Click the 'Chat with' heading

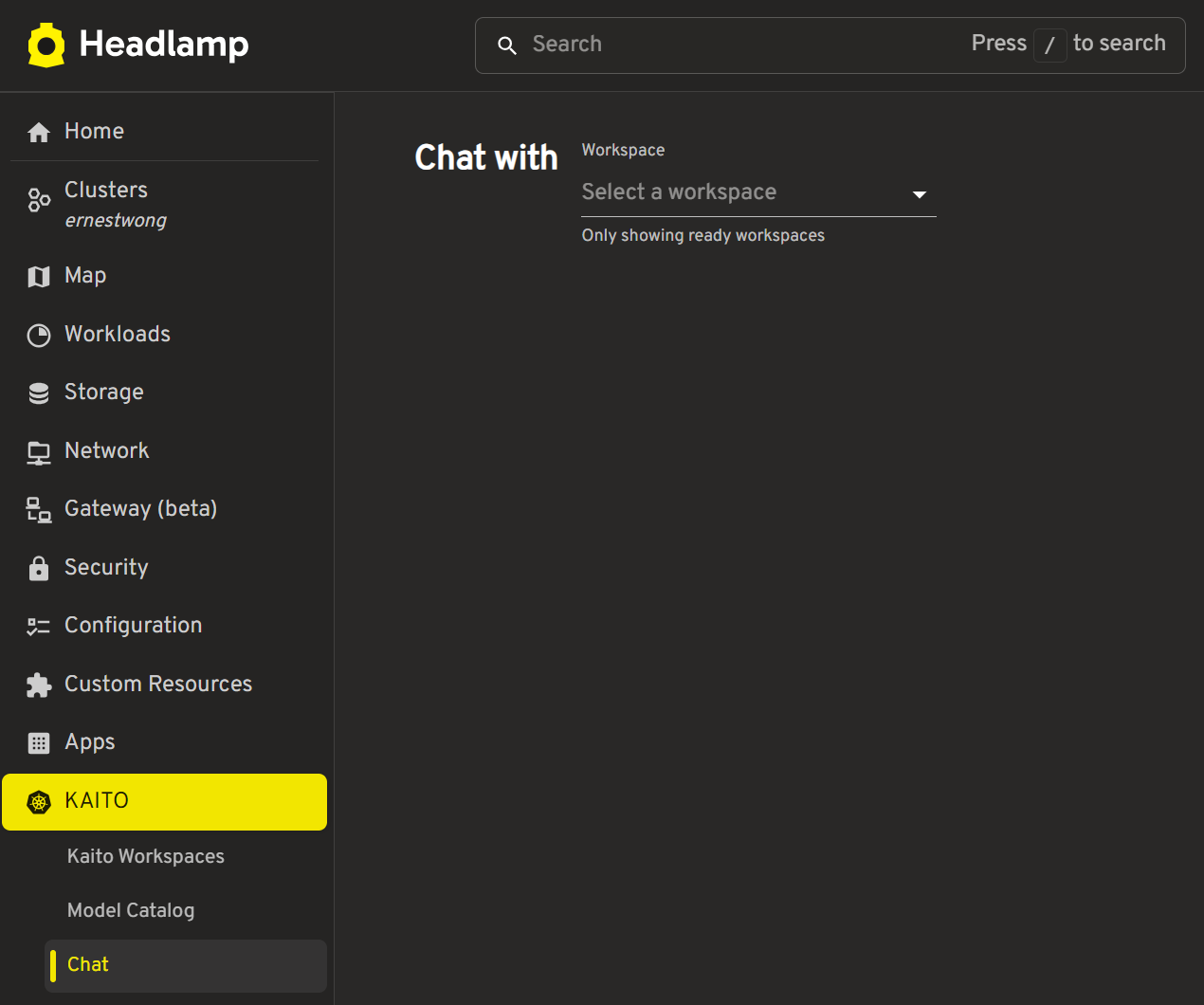point(486,157)
